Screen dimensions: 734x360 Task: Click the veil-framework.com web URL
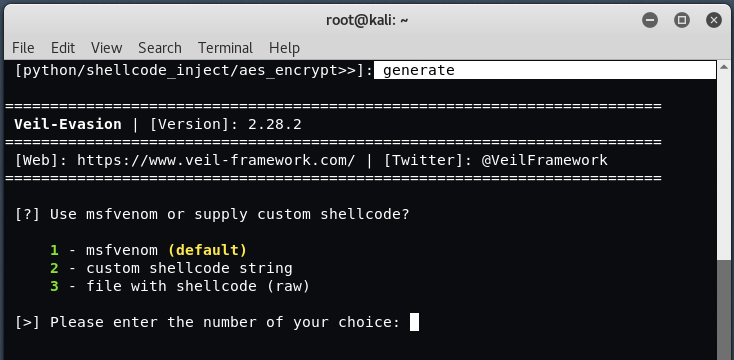point(216,160)
